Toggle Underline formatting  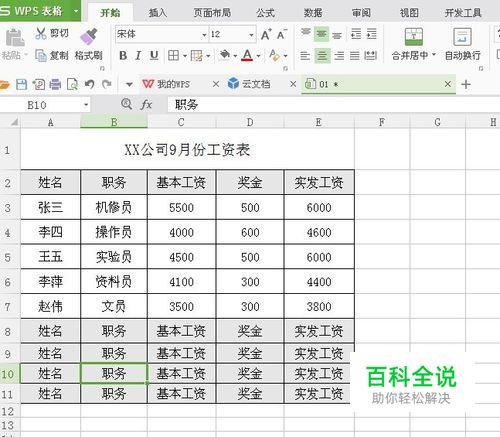pyautogui.click(x=154, y=55)
